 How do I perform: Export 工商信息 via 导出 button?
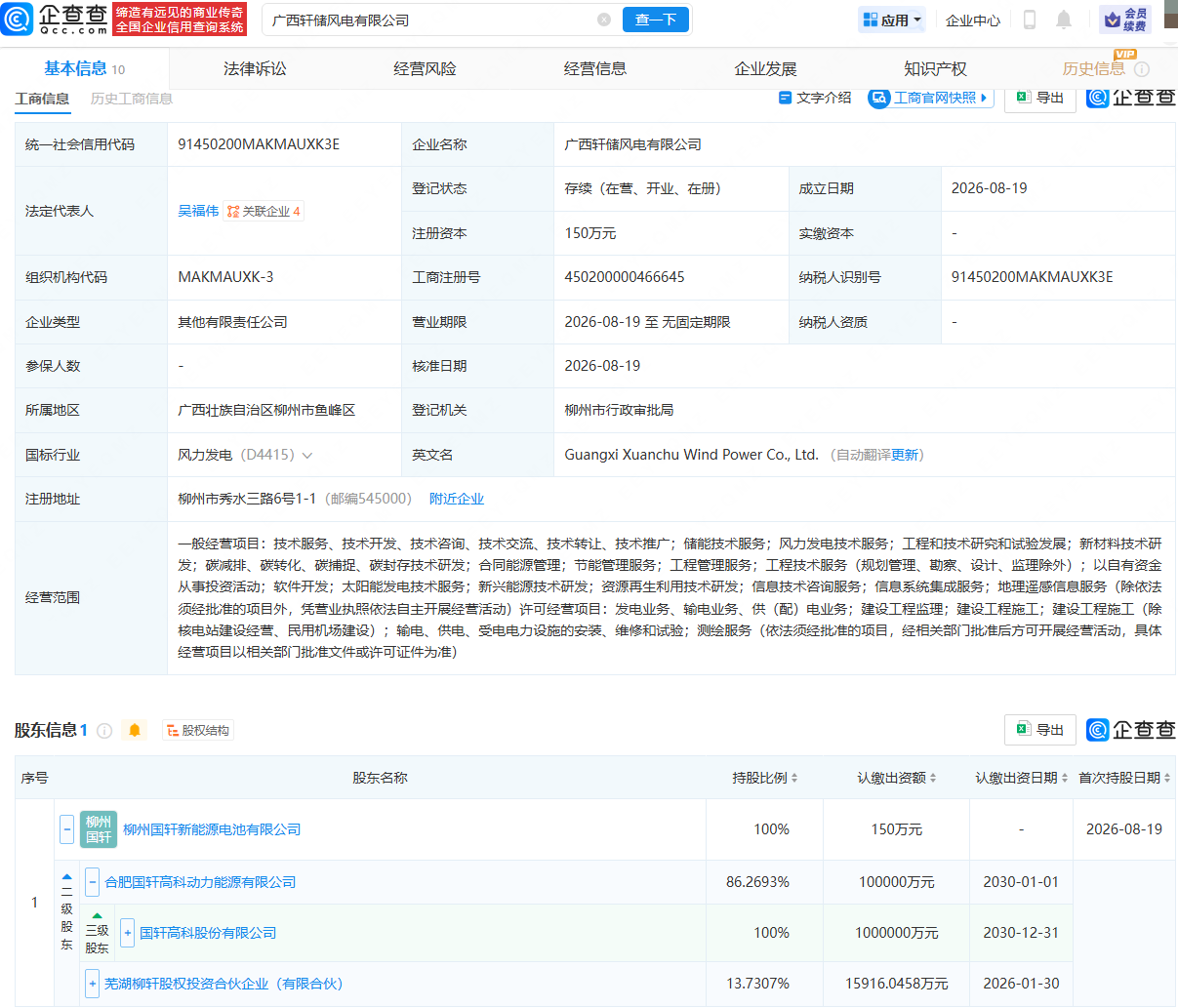pyautogui.click(x=1040, y=98)
